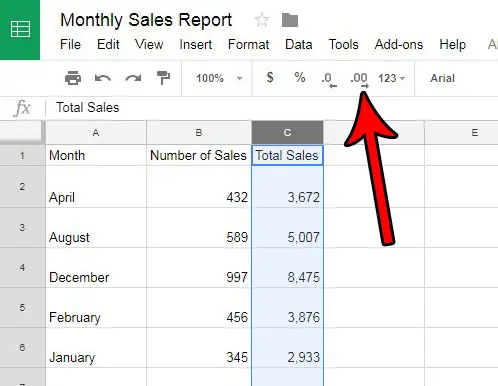The height and width of the screenshot is (386, 498).
Task: Click the Number of Sales cell
Action: click(x=199, y=155)
